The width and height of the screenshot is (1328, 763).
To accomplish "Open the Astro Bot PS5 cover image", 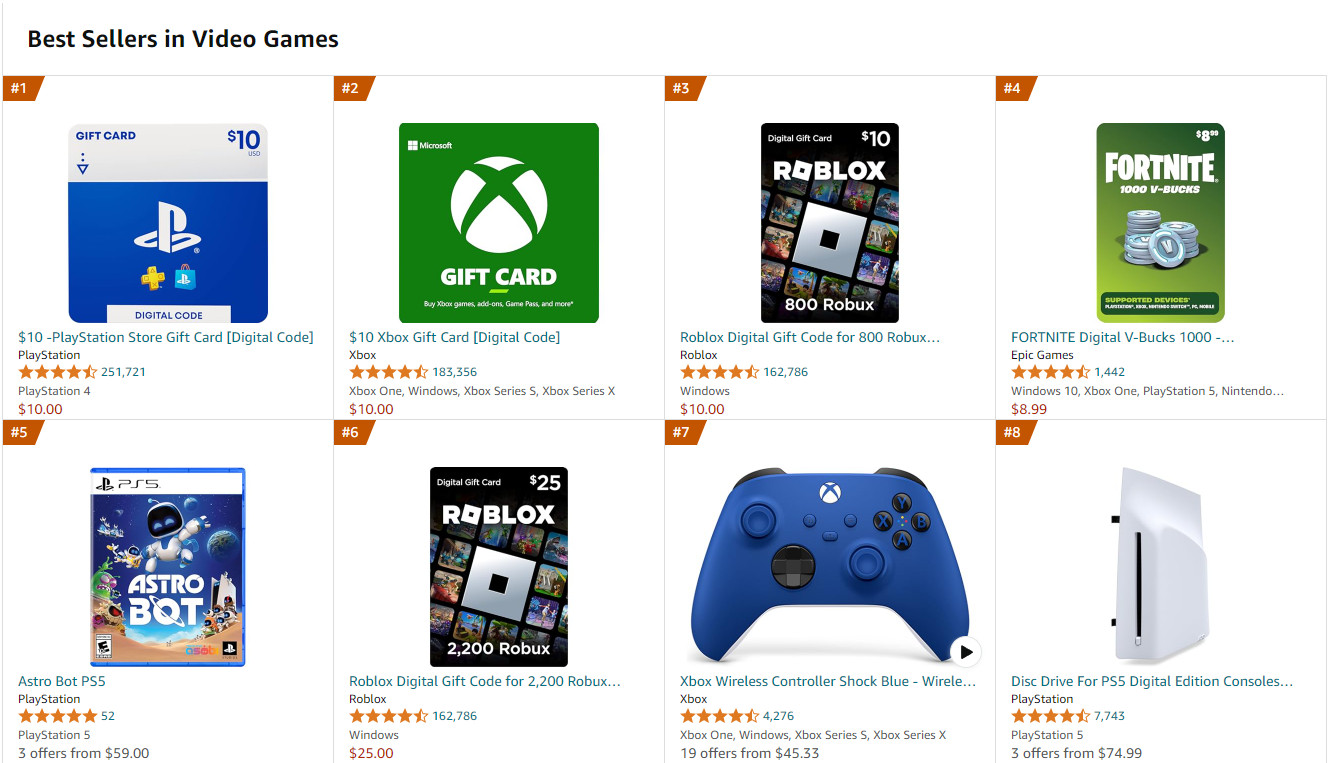I will coord(167,566).
